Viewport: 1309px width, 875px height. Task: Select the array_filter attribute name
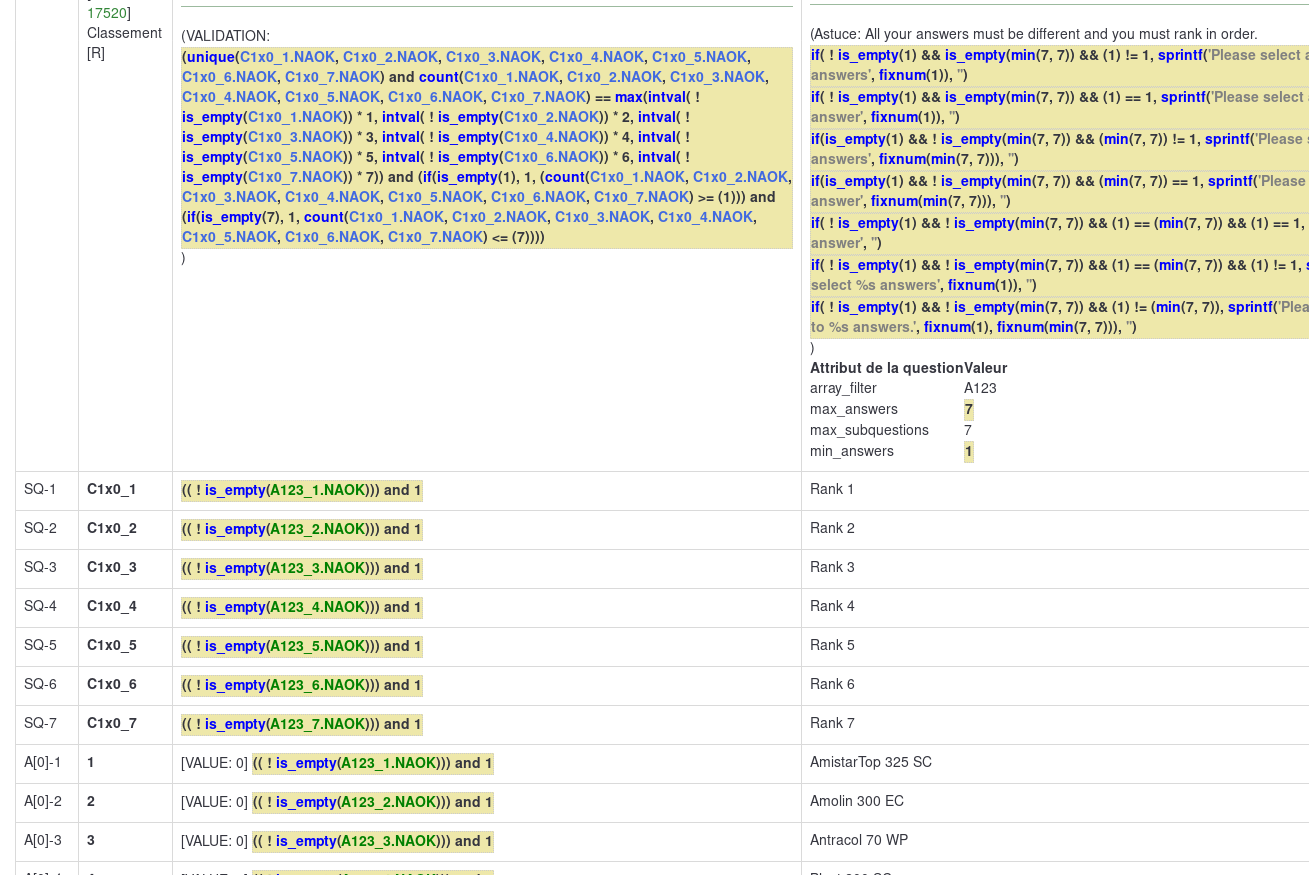coord(843,388)
